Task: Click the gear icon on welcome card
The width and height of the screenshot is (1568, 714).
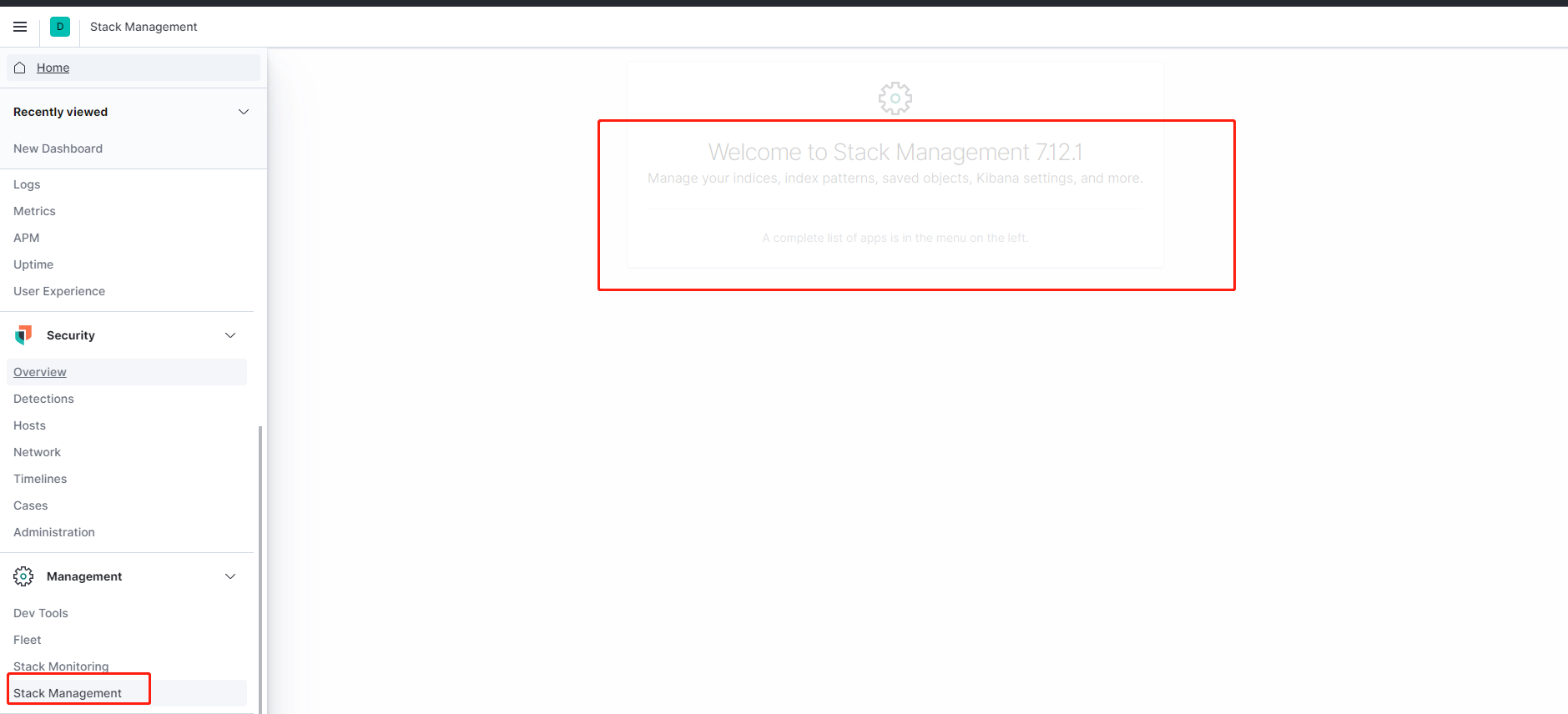Action: [x=895, y=98]
